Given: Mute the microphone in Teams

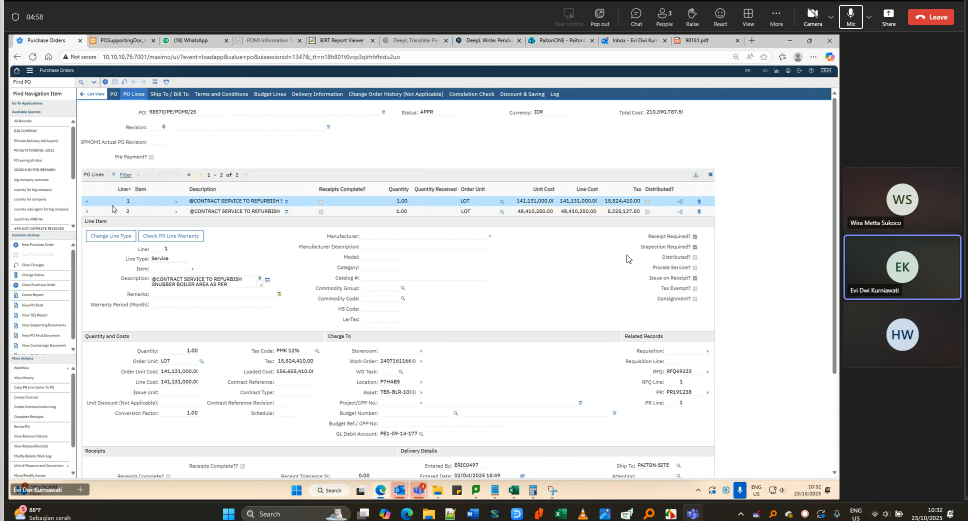Looking at the screenshot, I should click(x=850, y=16).
